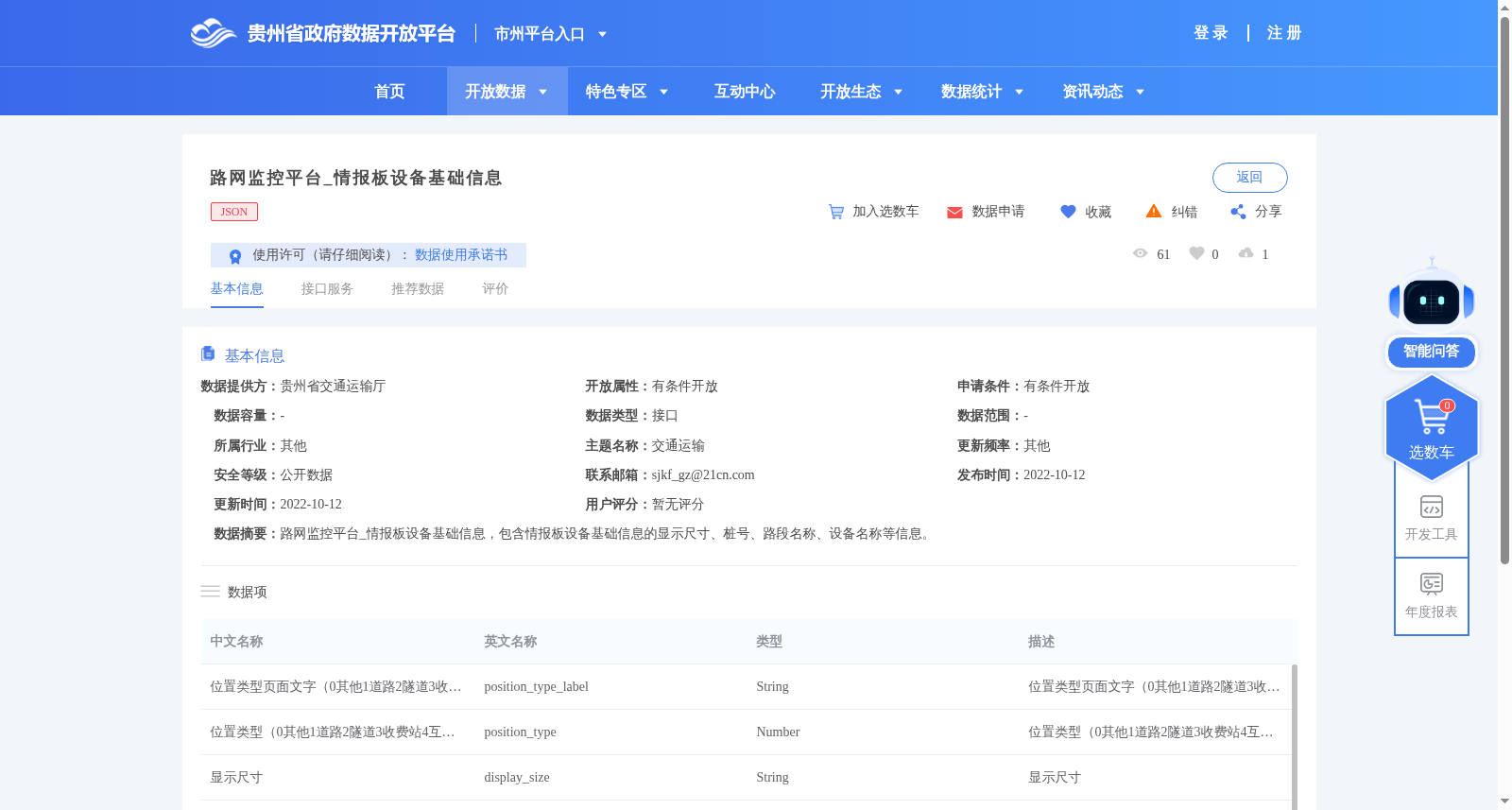Select the 基本信息 tab
The height and width of the screenshot is (810, 1512).
236,289
